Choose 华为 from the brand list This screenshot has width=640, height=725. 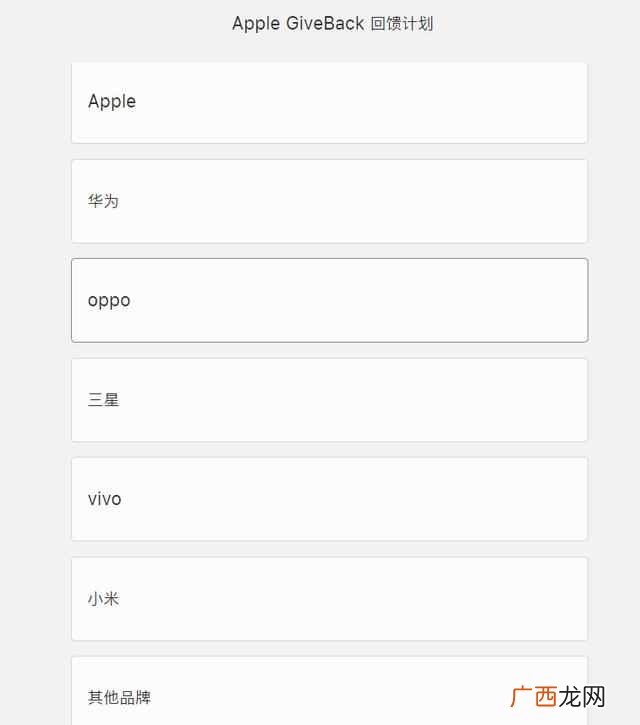click(329, 201)
